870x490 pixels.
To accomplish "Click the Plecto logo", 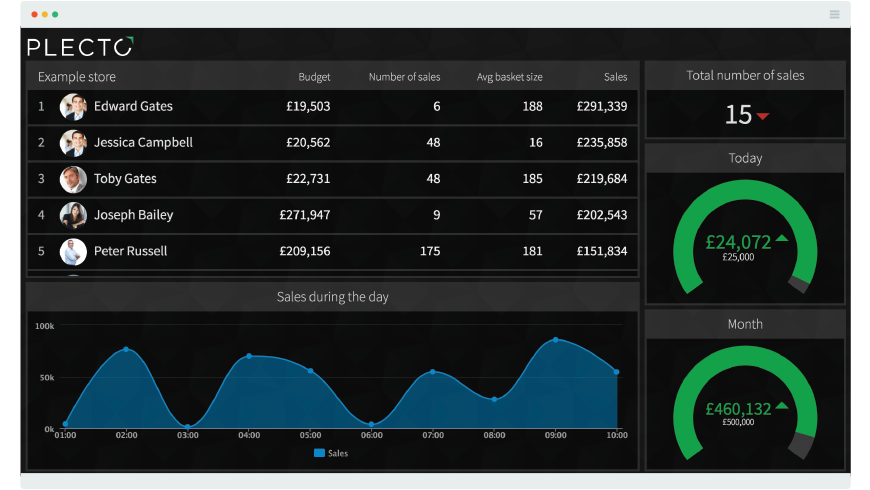I will click(80, 47).
